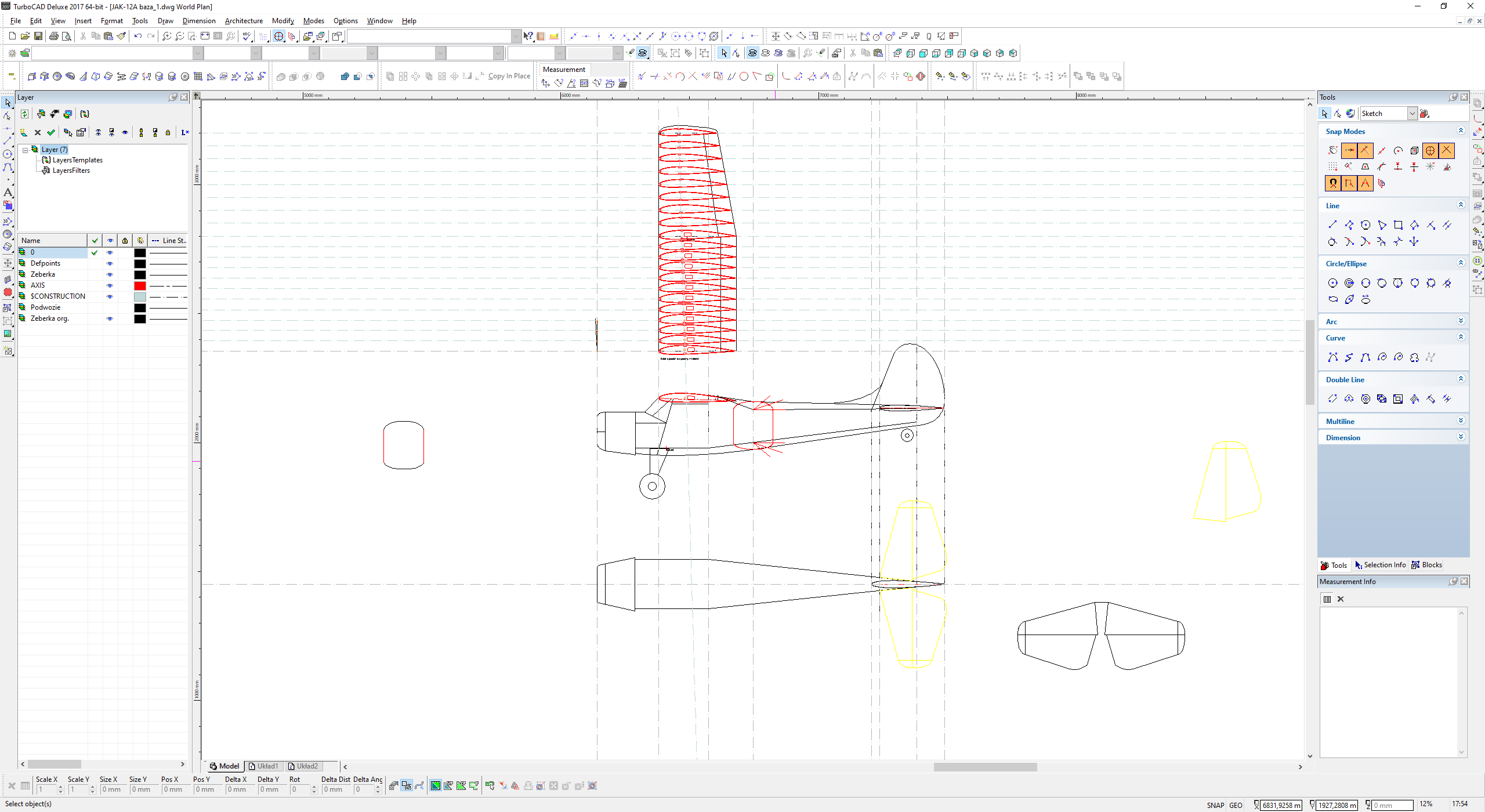Click the Copy In Place button
Screen dimensions: 1485x812
pyautogui.click(x=509, y=76)
